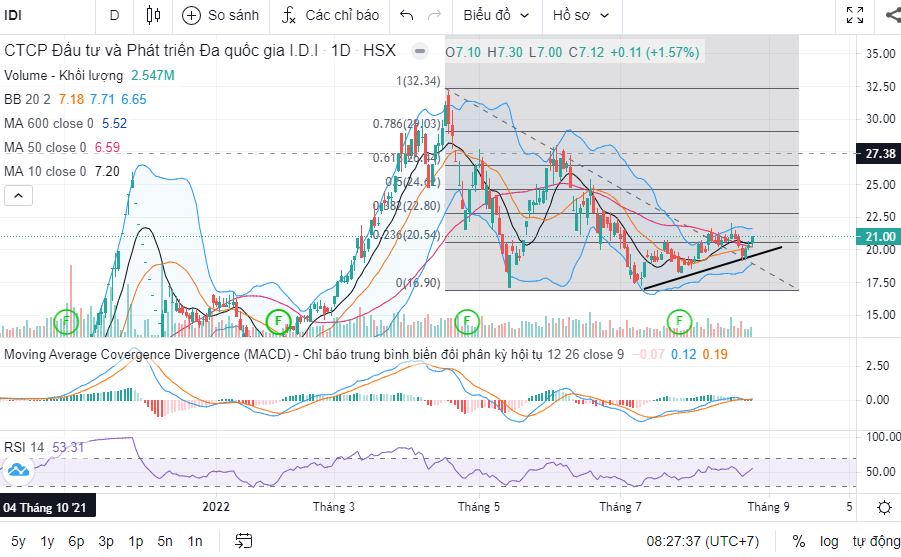
Task: Toggle the log scale
Action: coord(829,541)
